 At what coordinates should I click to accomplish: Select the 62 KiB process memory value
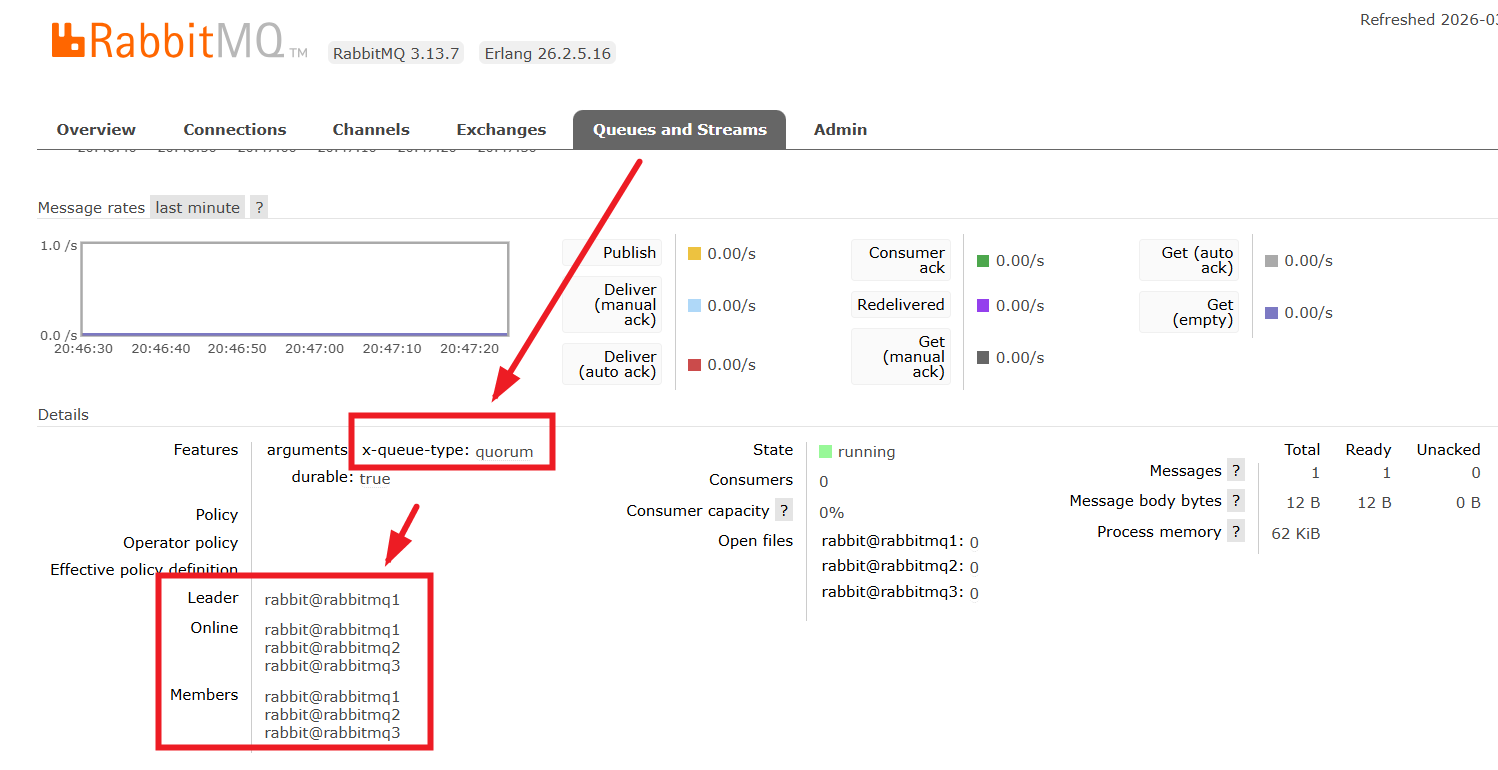[x=1295, y=534]
